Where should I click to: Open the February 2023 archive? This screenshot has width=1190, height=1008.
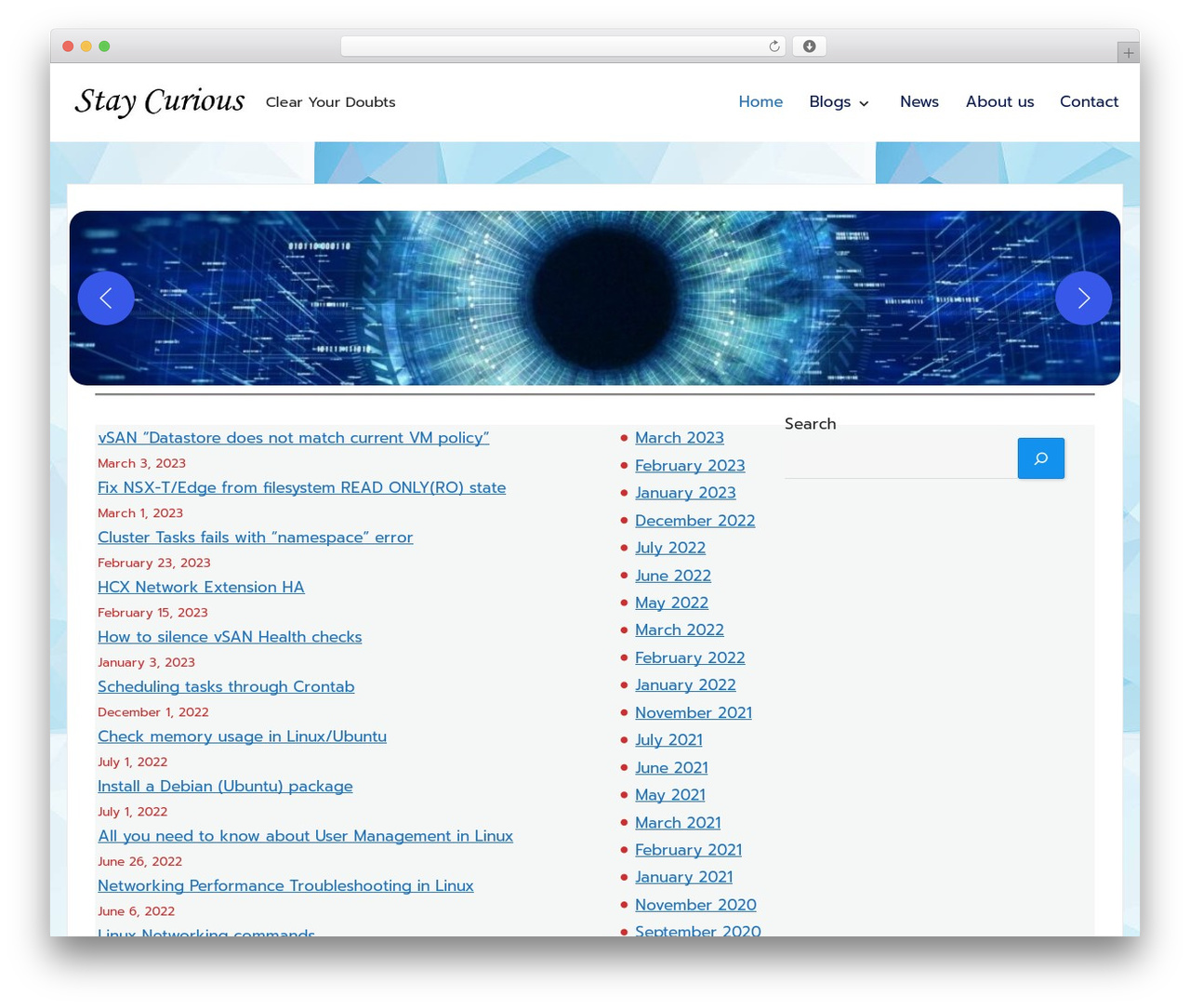(x=690, y=466)
